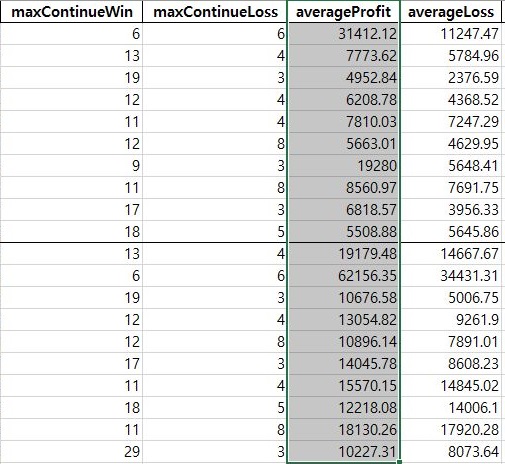The height and width of the screenshot is (464, 505).
Task: Click the 4629.95 loss cell
Action: pyautogui.click(x=451, y=144)
